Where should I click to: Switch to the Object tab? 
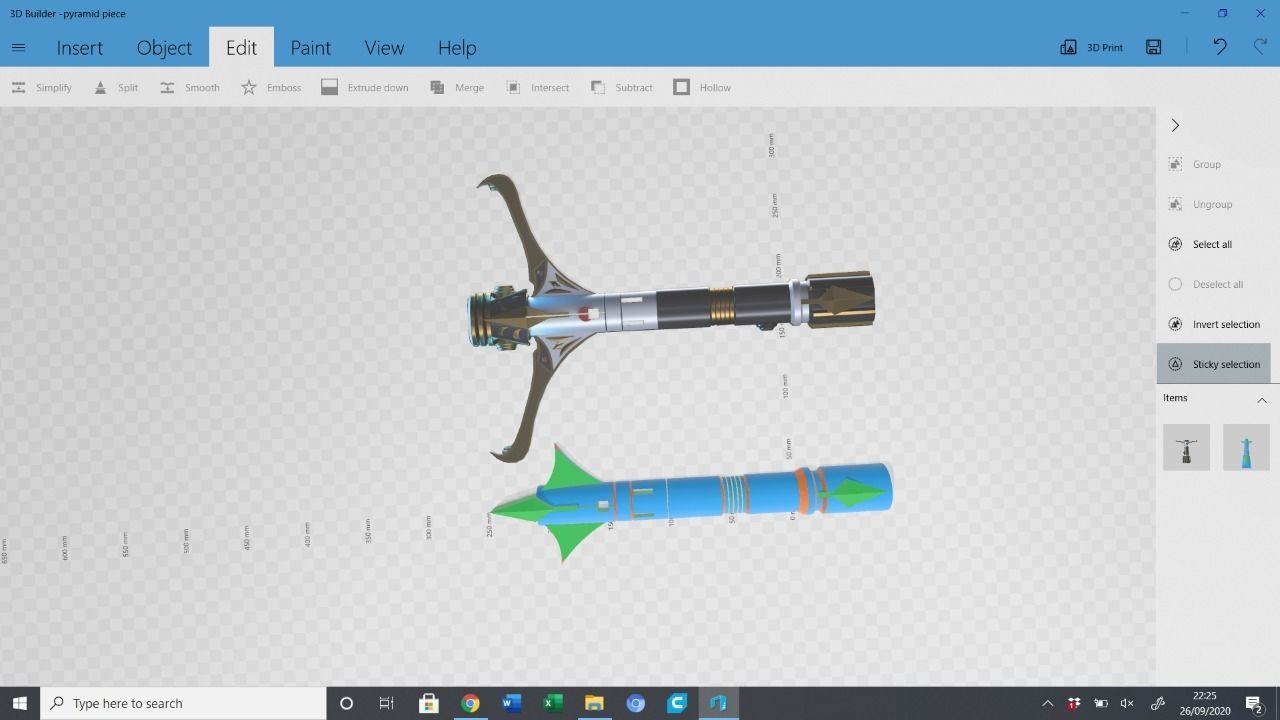(164, 48)
